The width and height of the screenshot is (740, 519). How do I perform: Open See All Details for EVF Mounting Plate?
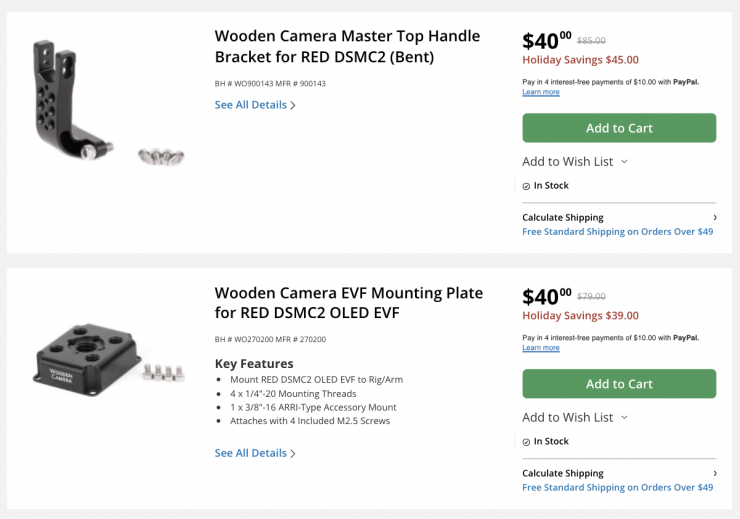[250, 453]
